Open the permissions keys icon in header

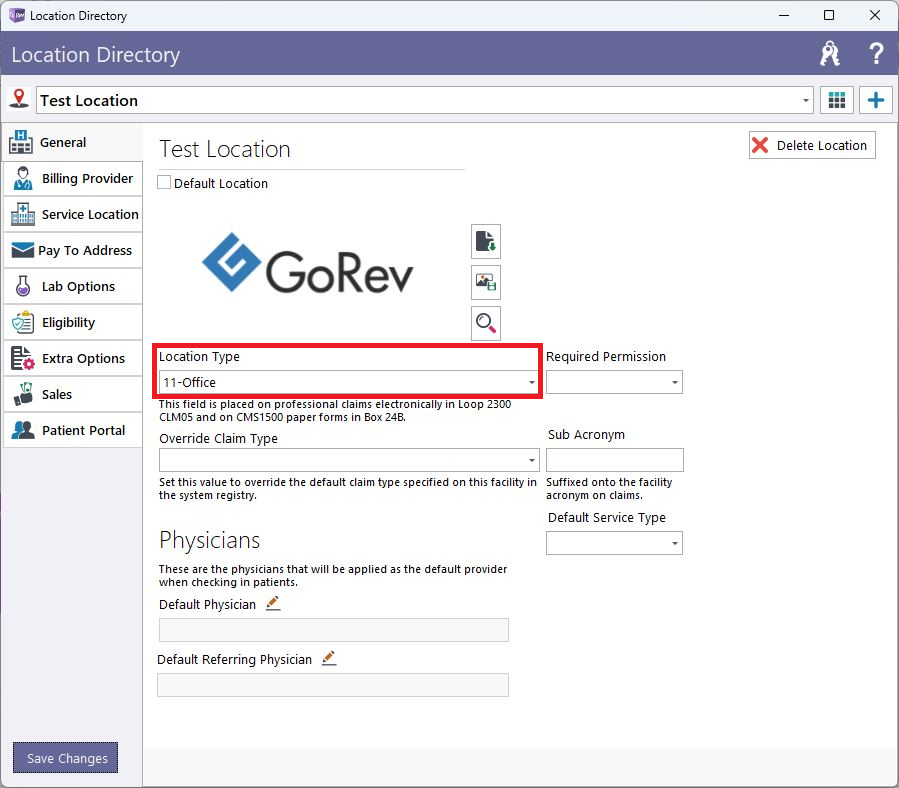tap(830, 54)
